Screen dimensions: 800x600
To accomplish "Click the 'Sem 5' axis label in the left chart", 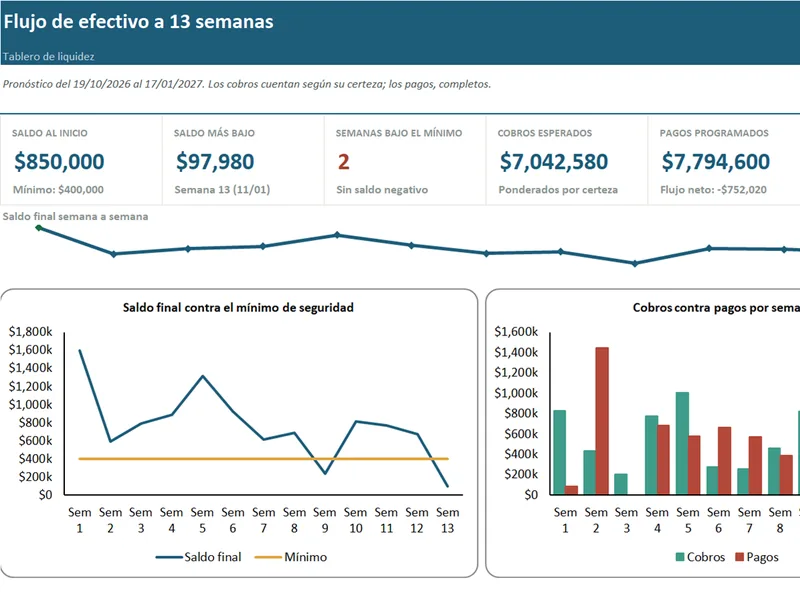I will (x=202, y=520).
